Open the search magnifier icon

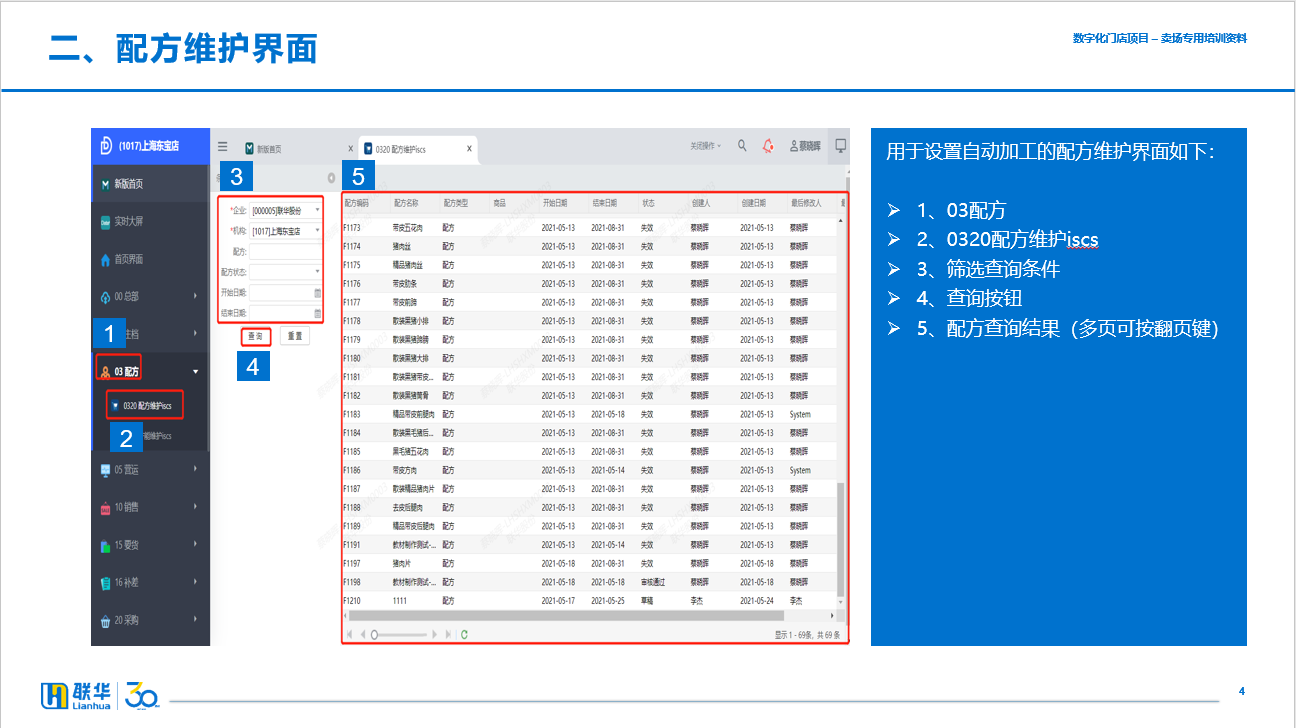click(x=742, y=145)
